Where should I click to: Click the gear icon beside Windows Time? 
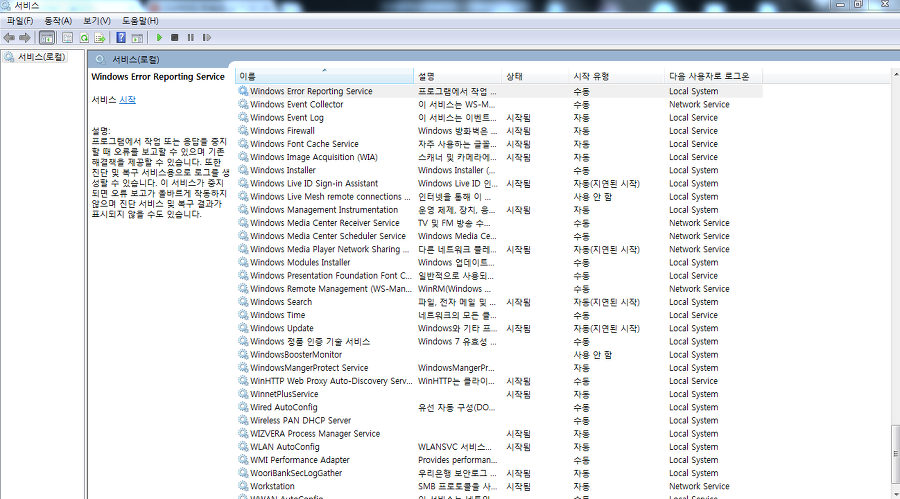coord(243,315)
